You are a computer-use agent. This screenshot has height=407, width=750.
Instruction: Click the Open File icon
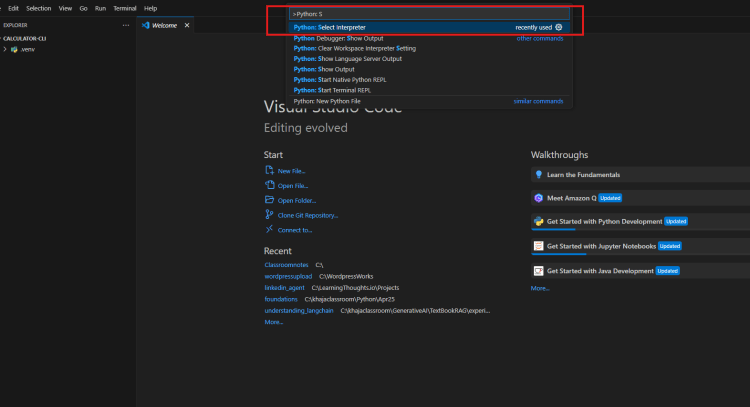click(x=269, y=185)
